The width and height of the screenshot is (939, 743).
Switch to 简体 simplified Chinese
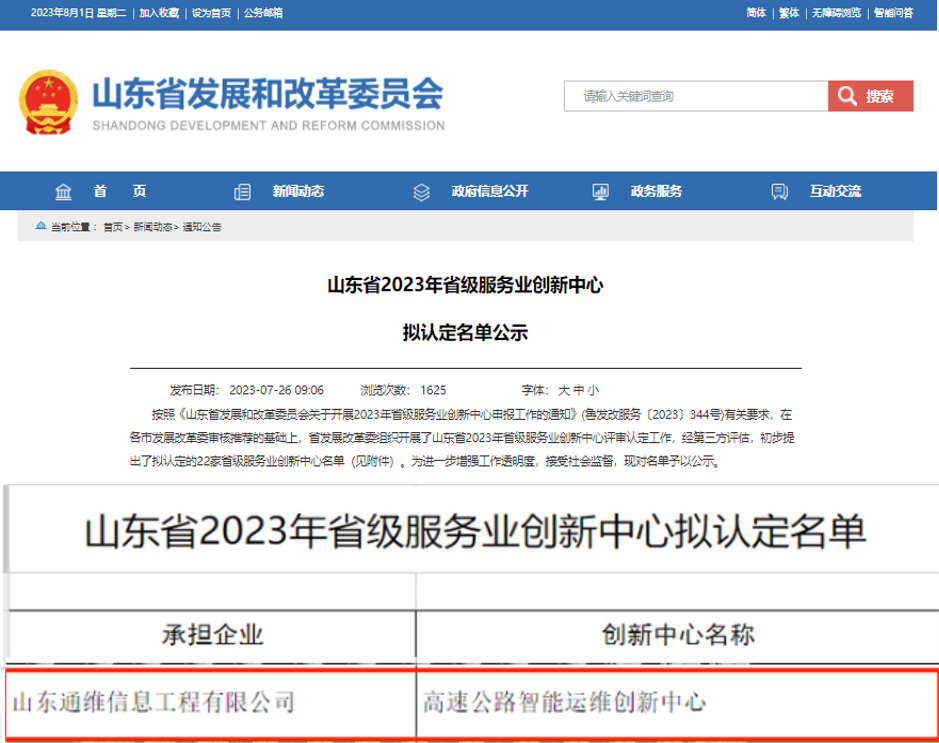[756, 13]
